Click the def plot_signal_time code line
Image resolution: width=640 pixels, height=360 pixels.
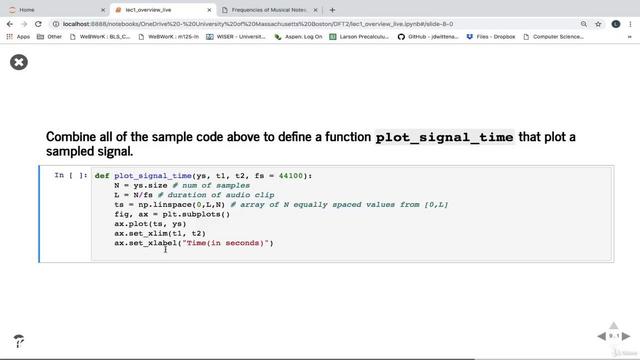(203, 176)
